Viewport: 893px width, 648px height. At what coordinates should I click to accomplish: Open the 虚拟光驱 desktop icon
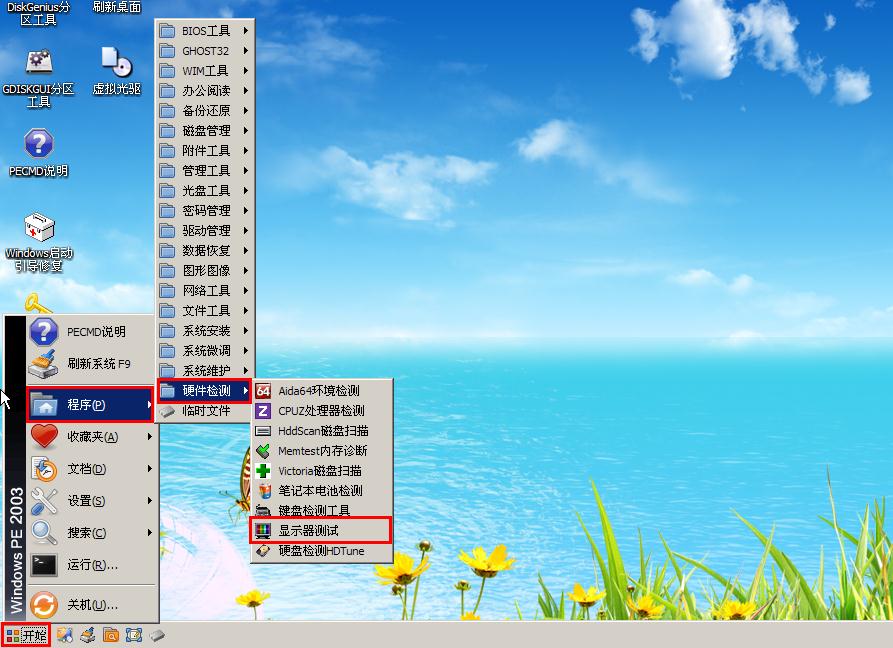(x=117, y=71)
